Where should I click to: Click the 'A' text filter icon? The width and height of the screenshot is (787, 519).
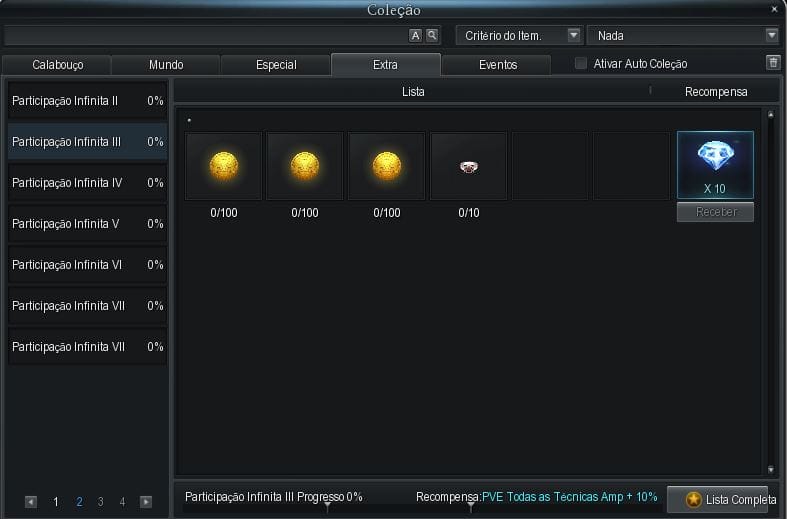pyautogui.click(x=416, y=35)
